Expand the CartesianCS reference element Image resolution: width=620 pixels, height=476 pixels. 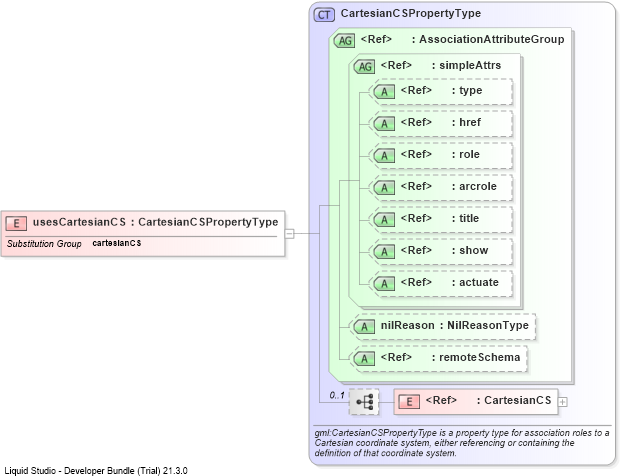(x=563, y=402)
